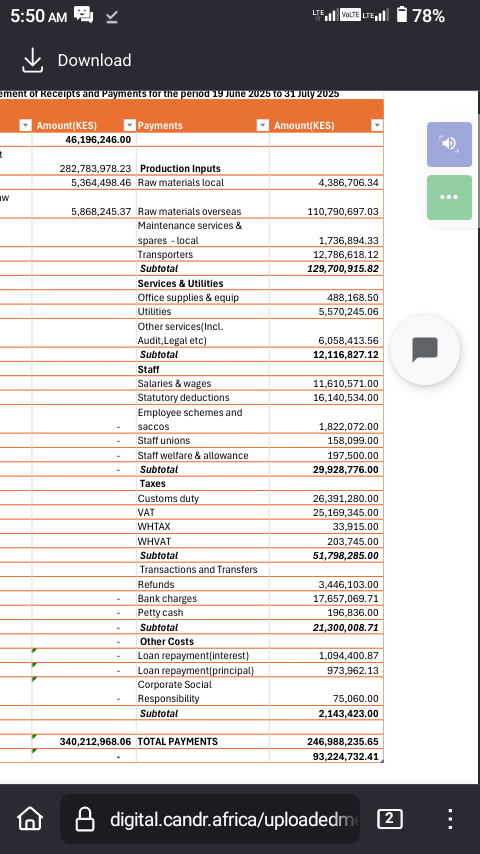
Task: Tap the VoLTE signal indicator
Action: [350, 15]
